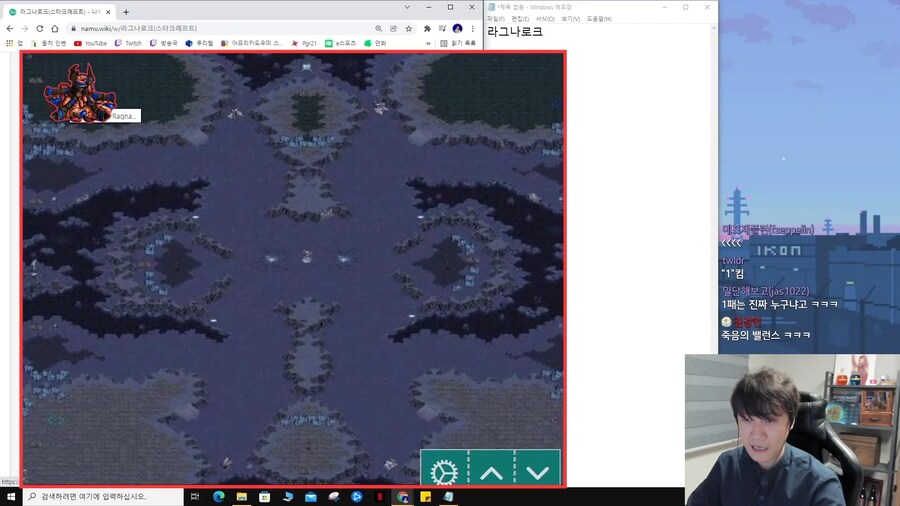The image size is (900, 506).
Task: Open 읽기 목록 reading list
Action: [x=458, y=43]
